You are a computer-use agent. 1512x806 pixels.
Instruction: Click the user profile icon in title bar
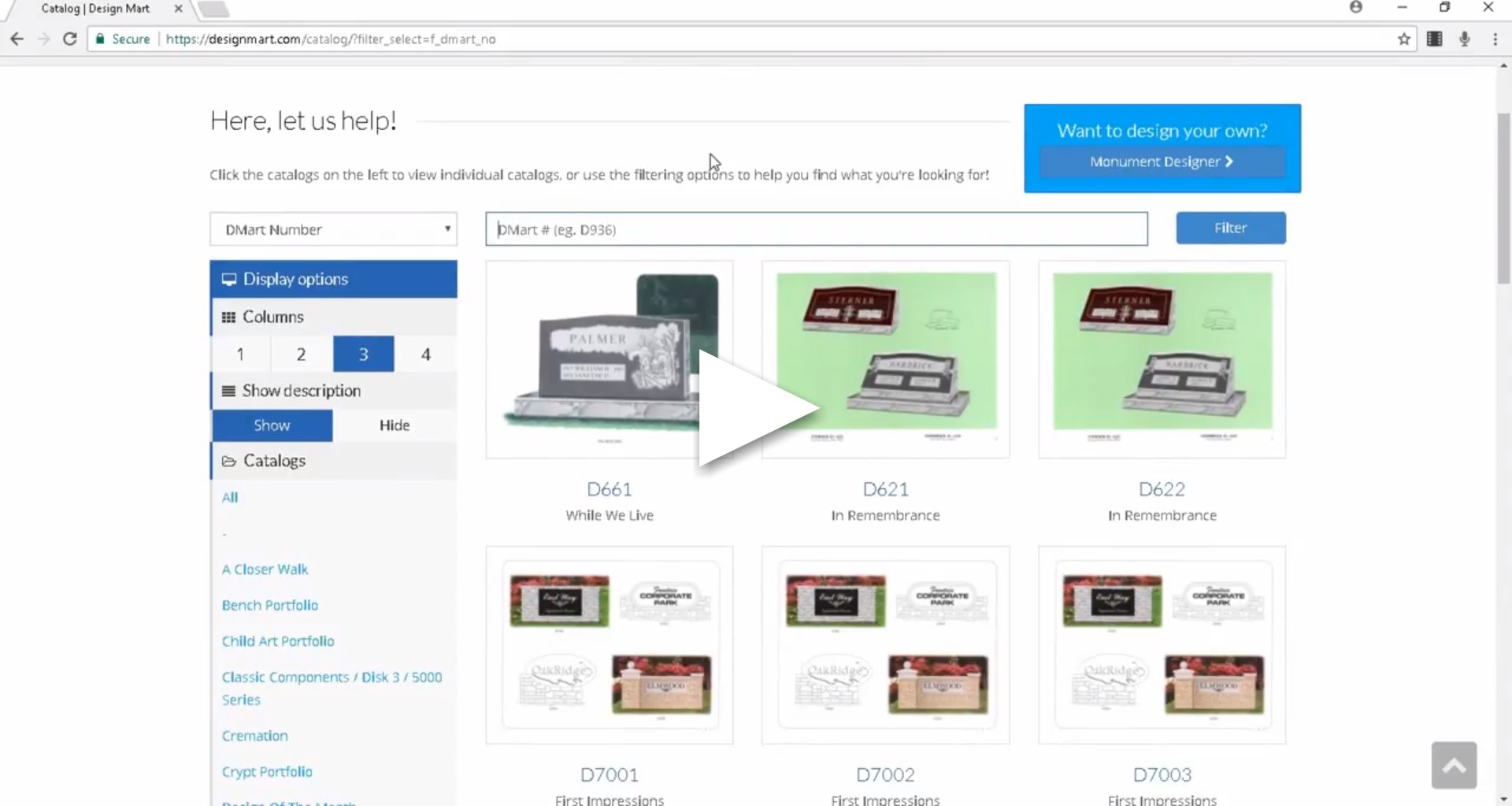[x=1355, y=7]
